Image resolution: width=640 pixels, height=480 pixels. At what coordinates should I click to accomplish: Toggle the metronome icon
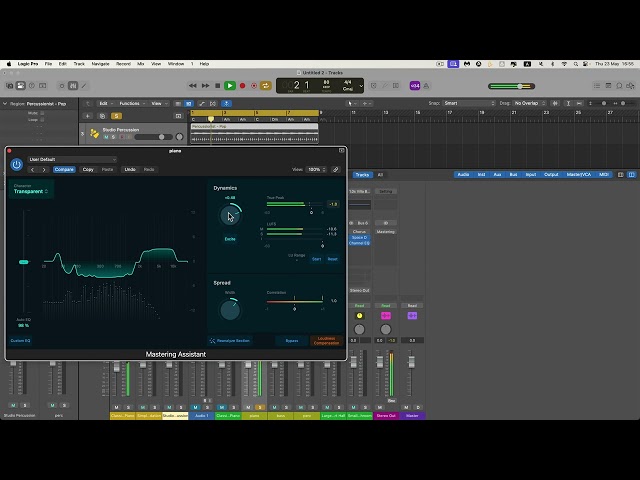426,86
